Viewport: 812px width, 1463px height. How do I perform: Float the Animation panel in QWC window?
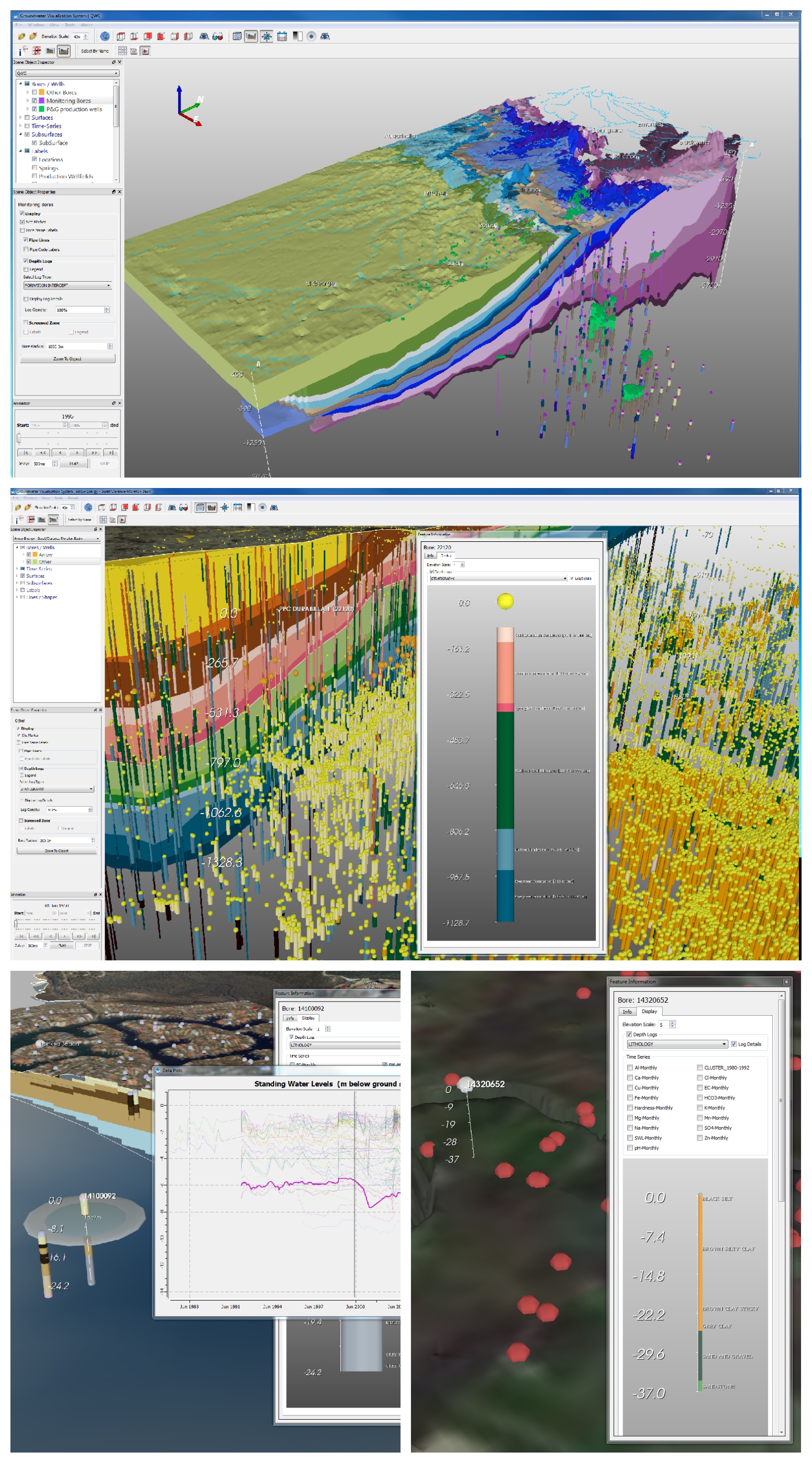pos(113,403)
